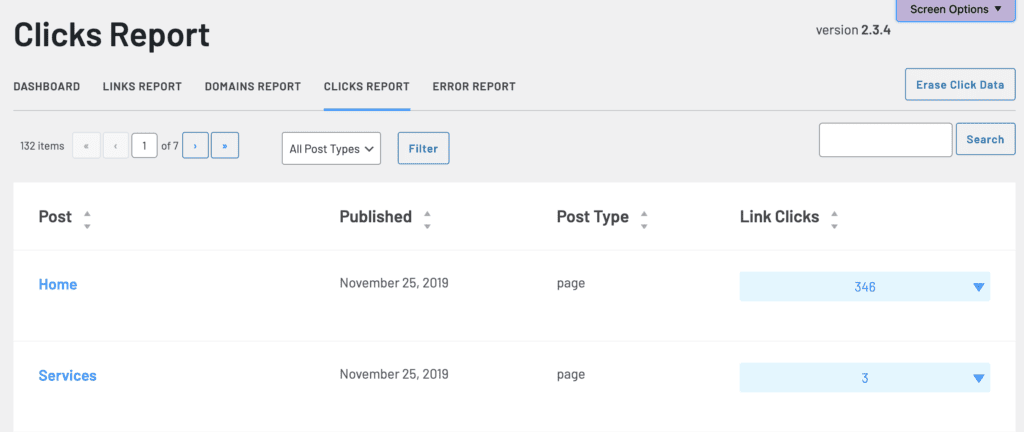The image size is (1024, 432).
Task: Click into the search text box
Action: 886,140
